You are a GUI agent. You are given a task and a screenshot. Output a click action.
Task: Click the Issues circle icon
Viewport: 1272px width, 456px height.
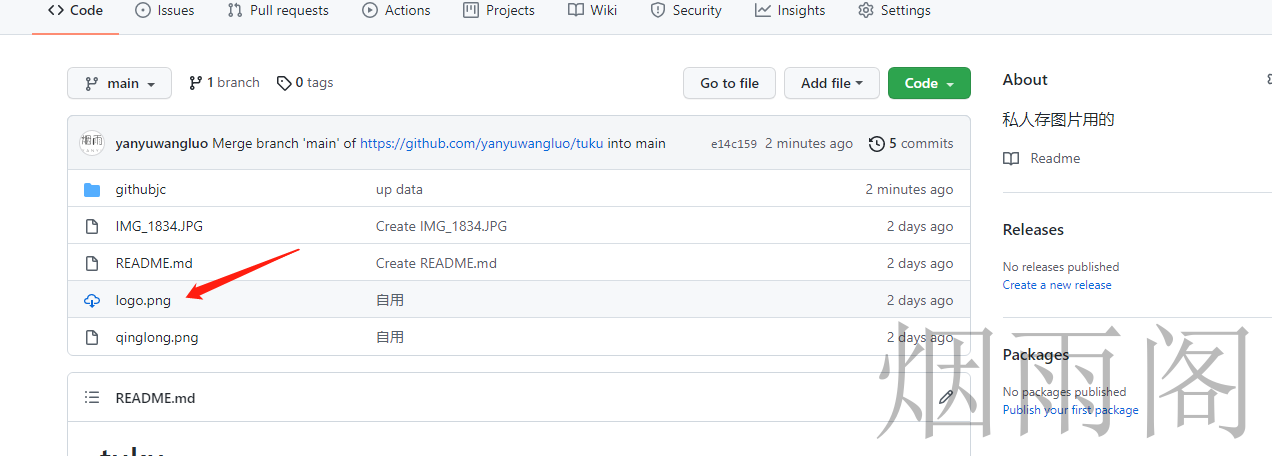[x=143, y=10]
